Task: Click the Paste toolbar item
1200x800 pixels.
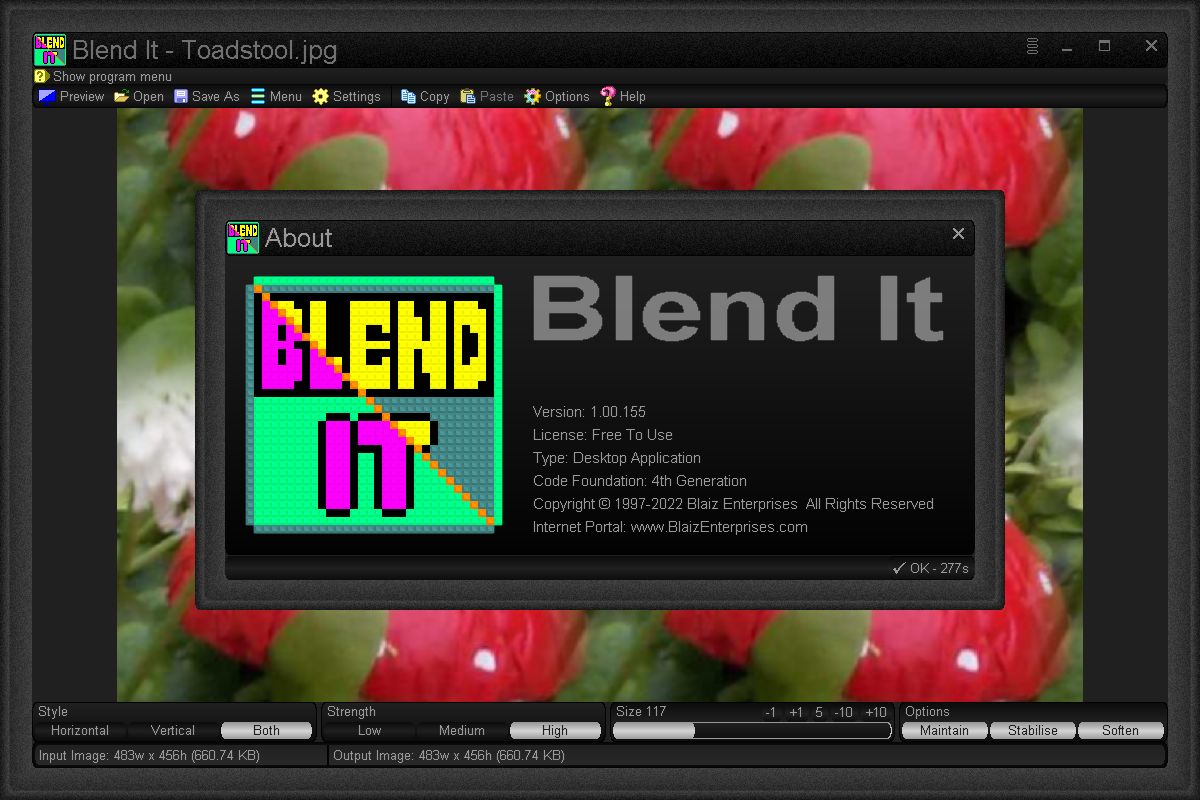Action: [487, 96]
